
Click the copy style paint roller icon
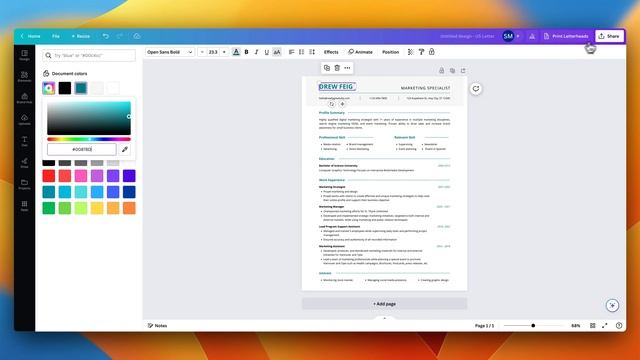[421, 52]
